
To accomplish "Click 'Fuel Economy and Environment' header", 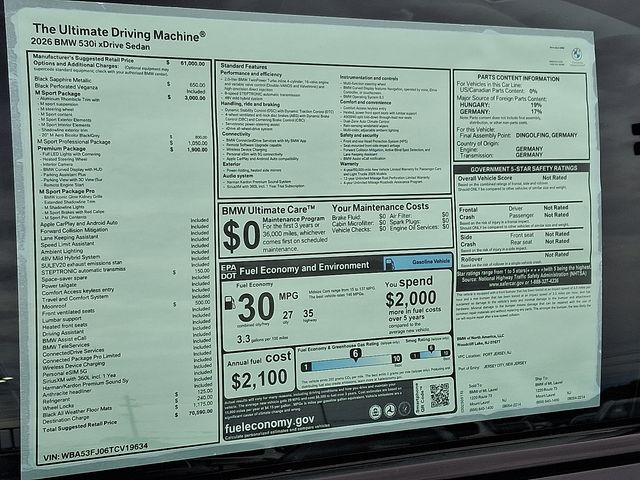I will tap(304, 268).
